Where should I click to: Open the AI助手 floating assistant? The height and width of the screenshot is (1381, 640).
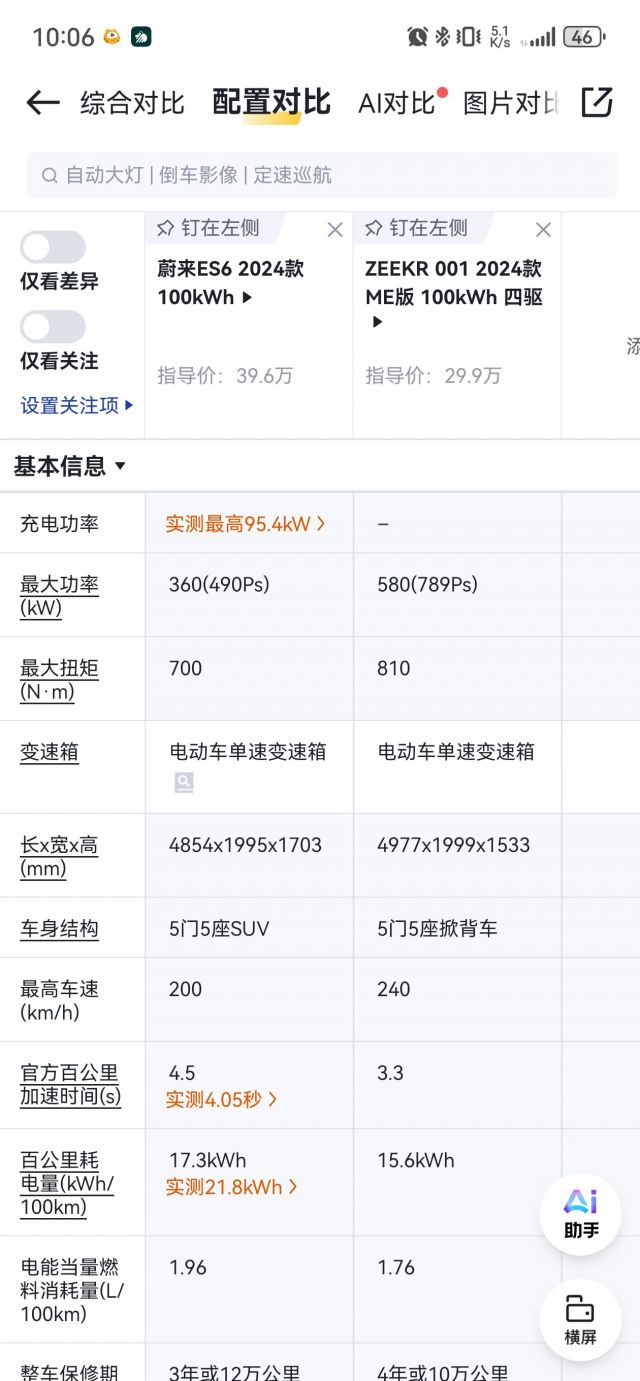coord(580,1213)
